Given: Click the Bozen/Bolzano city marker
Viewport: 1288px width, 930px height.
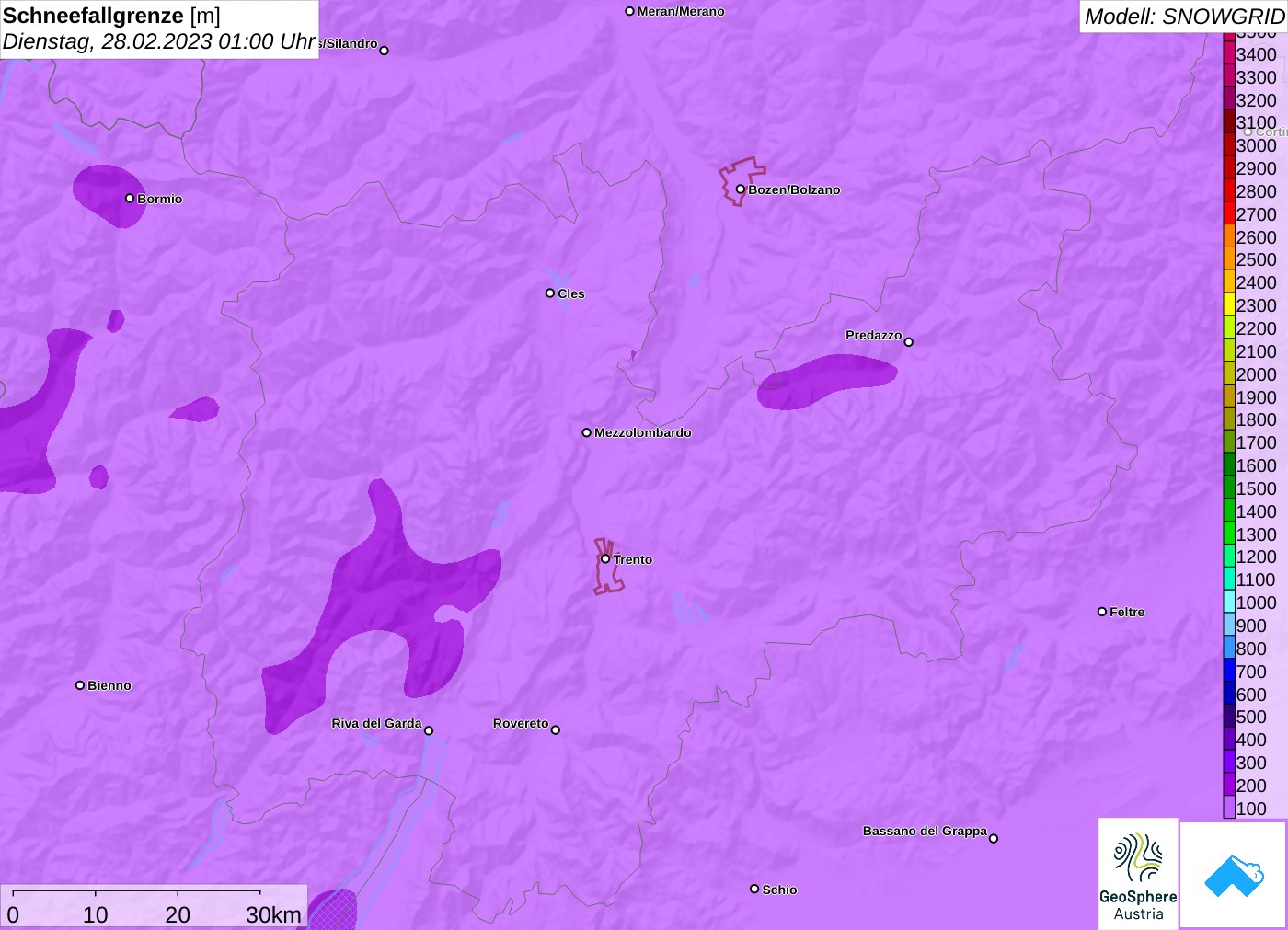Looking at the screenshot, I should coord(740,189).
